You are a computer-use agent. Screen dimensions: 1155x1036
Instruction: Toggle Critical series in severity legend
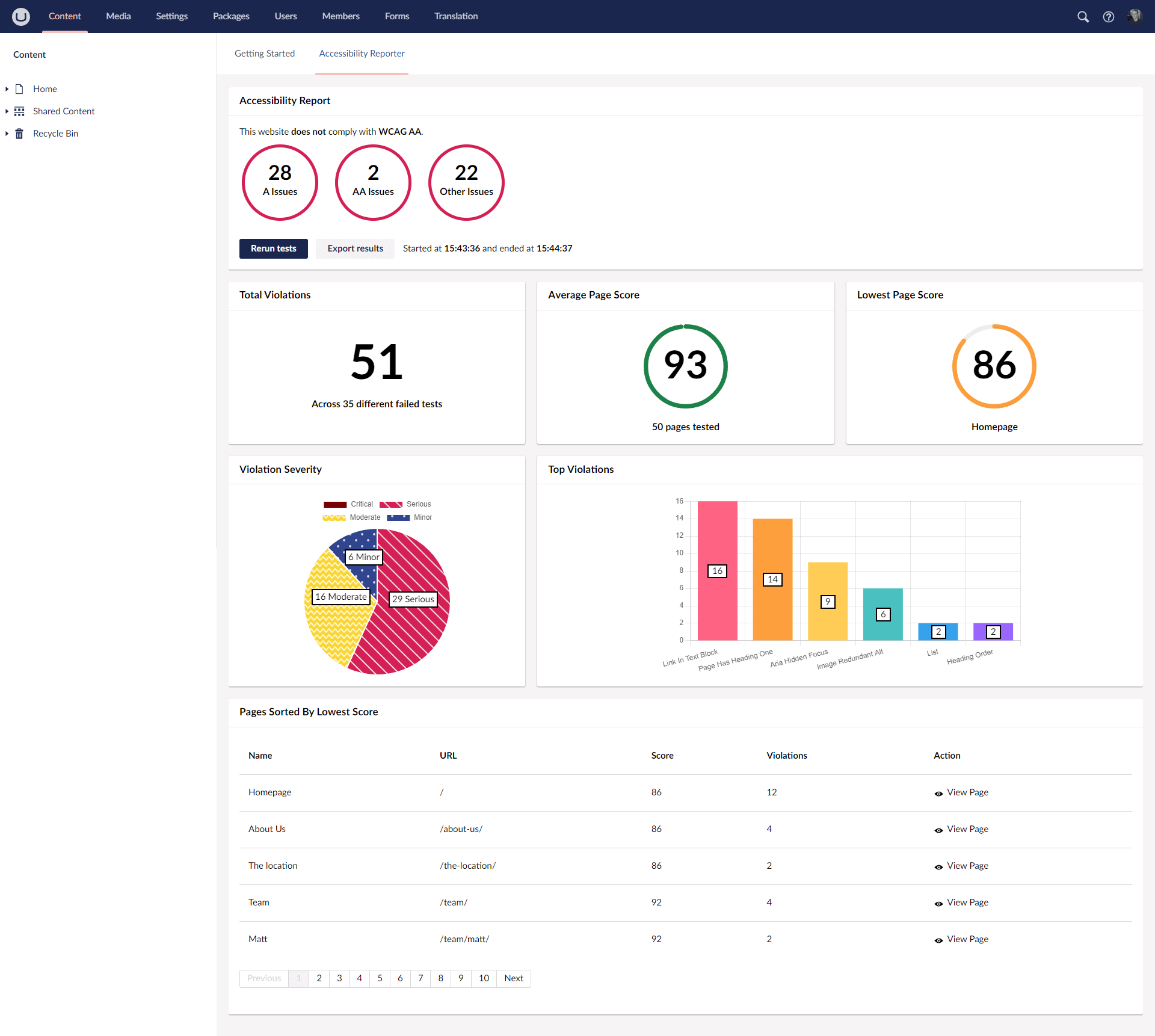pyautogui.click(x=335, y=504)
